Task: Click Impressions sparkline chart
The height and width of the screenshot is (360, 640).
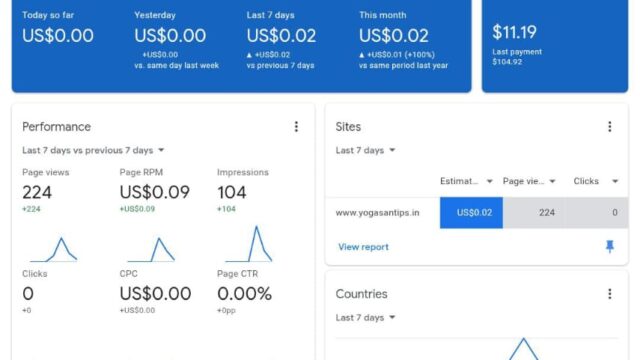Action: click(x=249, y=244)
